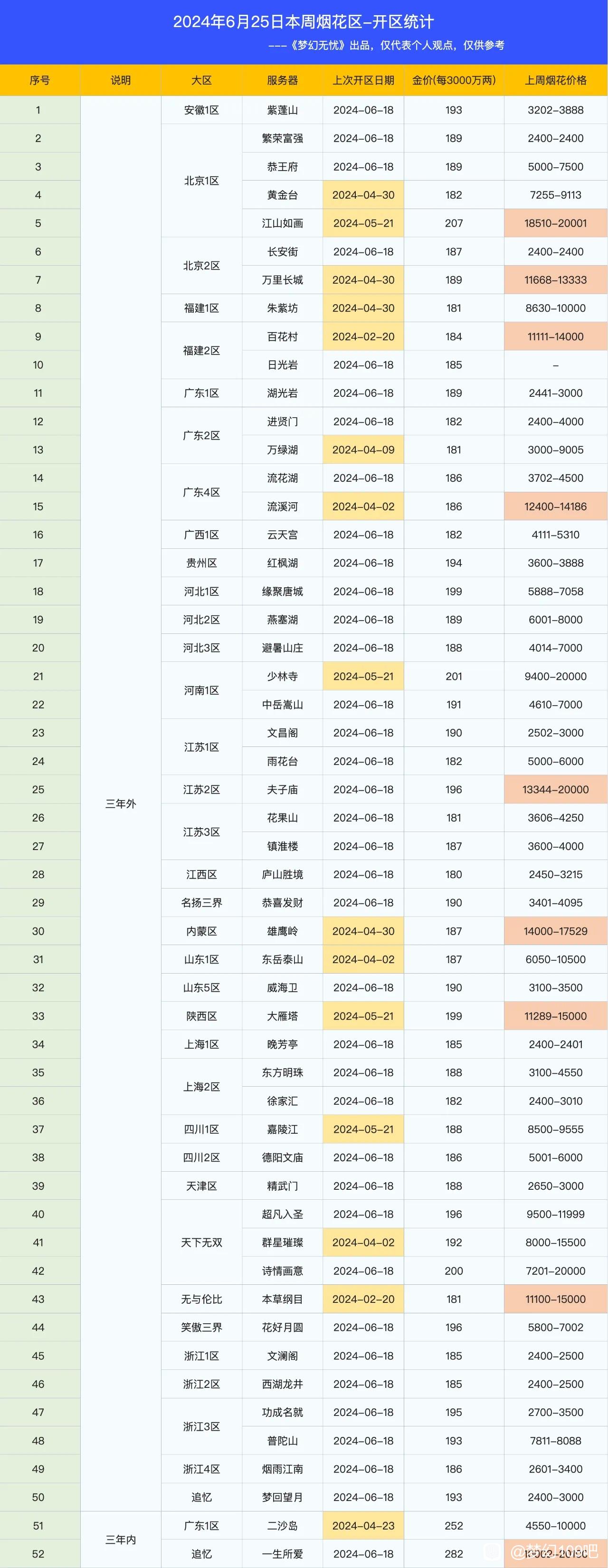The width and height of the screenshot is (608, 1568).
Task: Select the 三年内 description cell
Action: [x=121, y=1539]
